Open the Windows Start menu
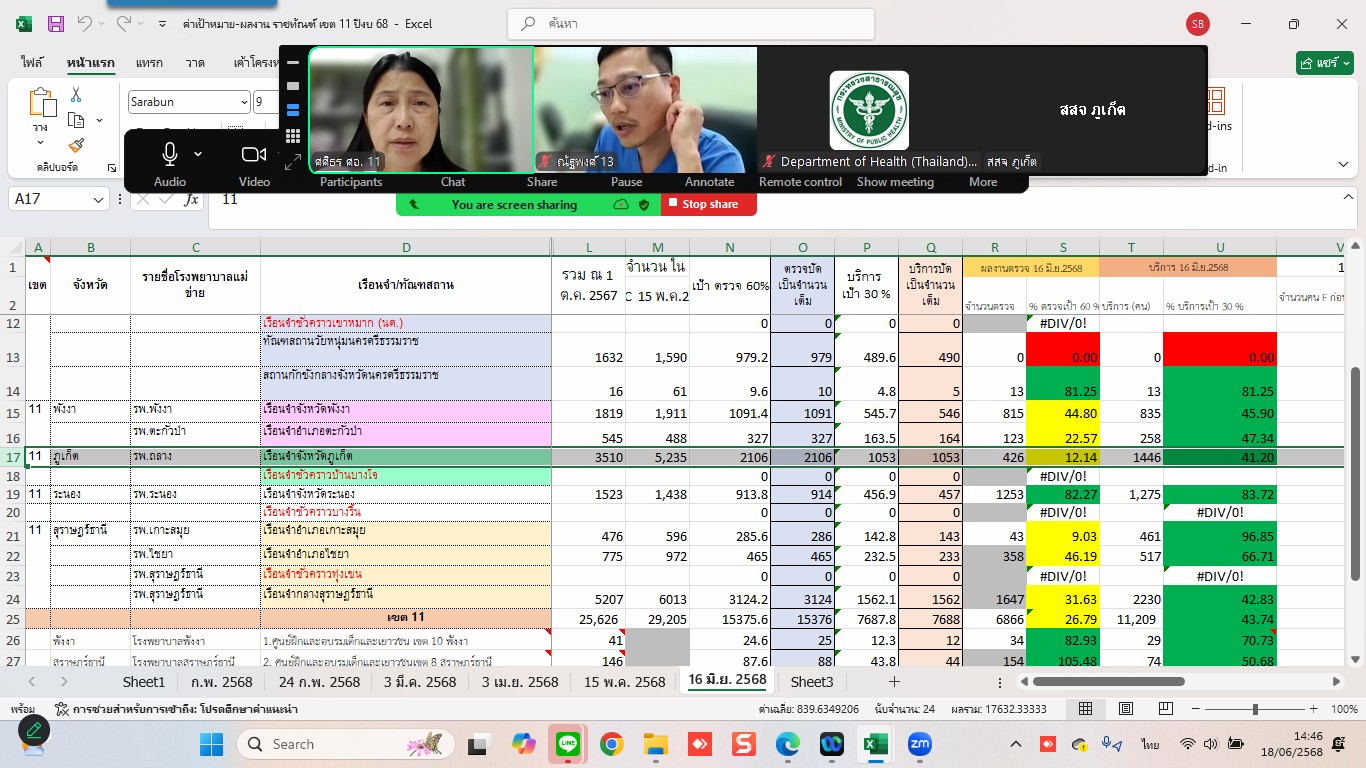 (x=211, y=744)
